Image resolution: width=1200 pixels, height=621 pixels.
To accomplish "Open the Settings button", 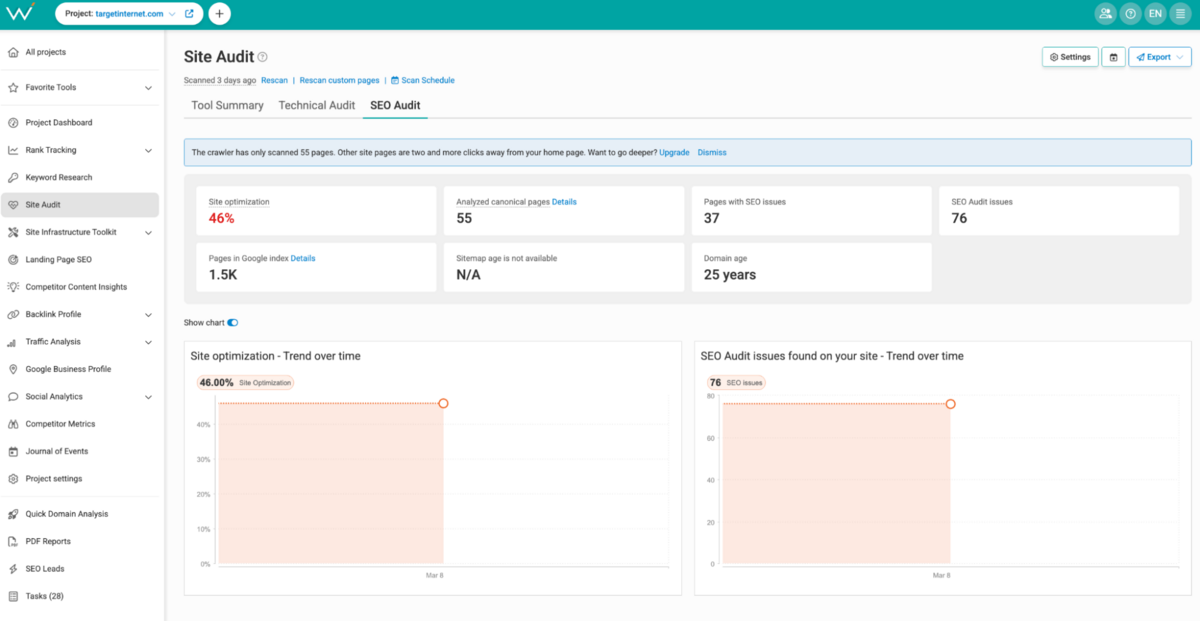I will pos(1070,57).
